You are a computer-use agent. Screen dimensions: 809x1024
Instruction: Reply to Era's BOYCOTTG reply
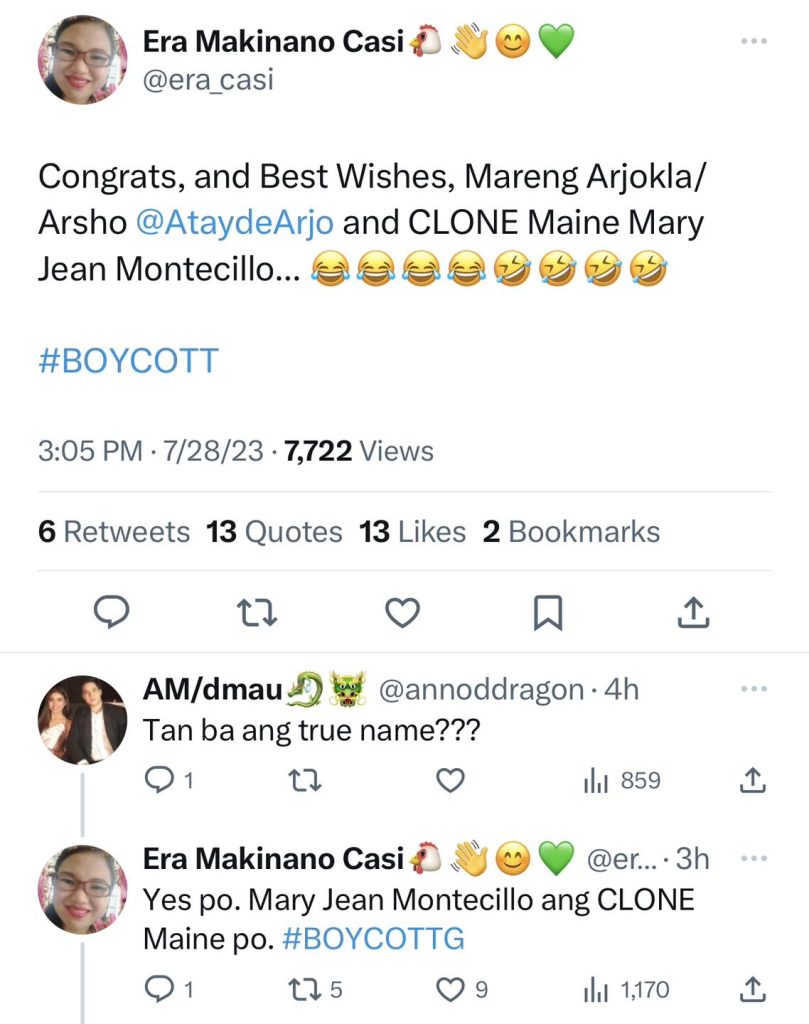pyautogui.click(x=160, y=990)
